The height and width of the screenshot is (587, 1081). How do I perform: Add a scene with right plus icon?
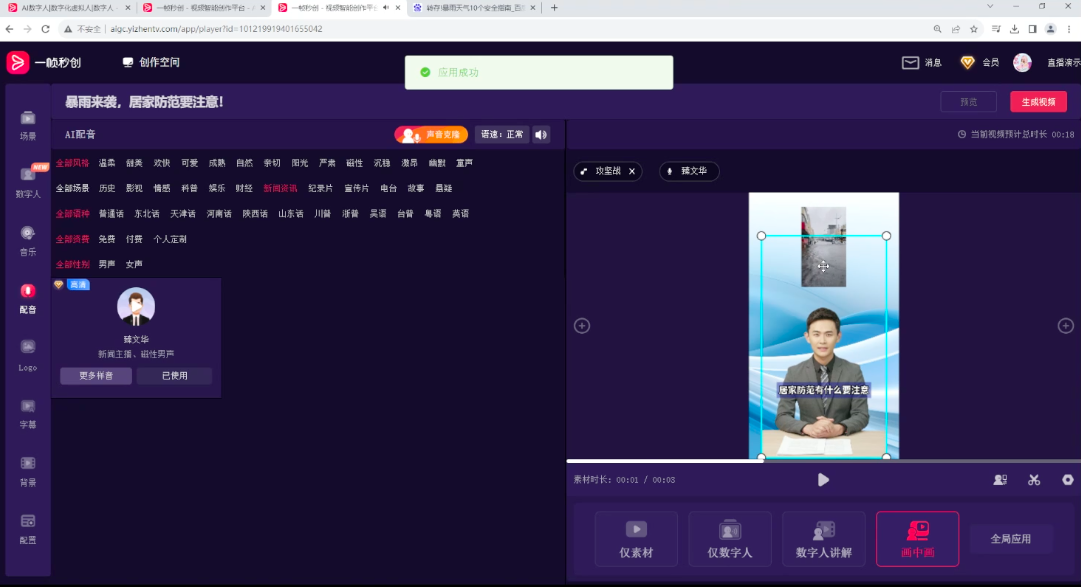click(1065, 326)
